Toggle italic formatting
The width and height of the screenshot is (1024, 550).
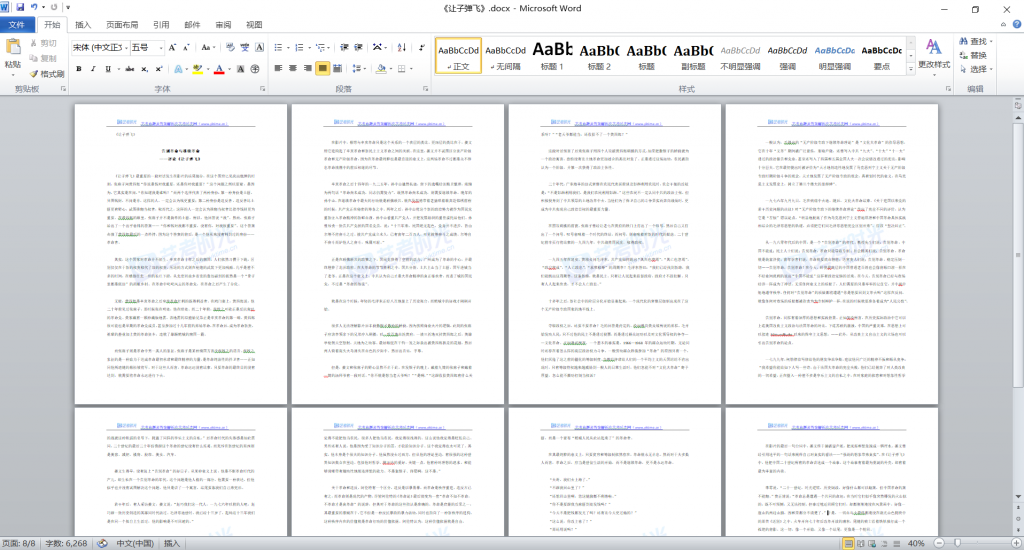point(95,69)
